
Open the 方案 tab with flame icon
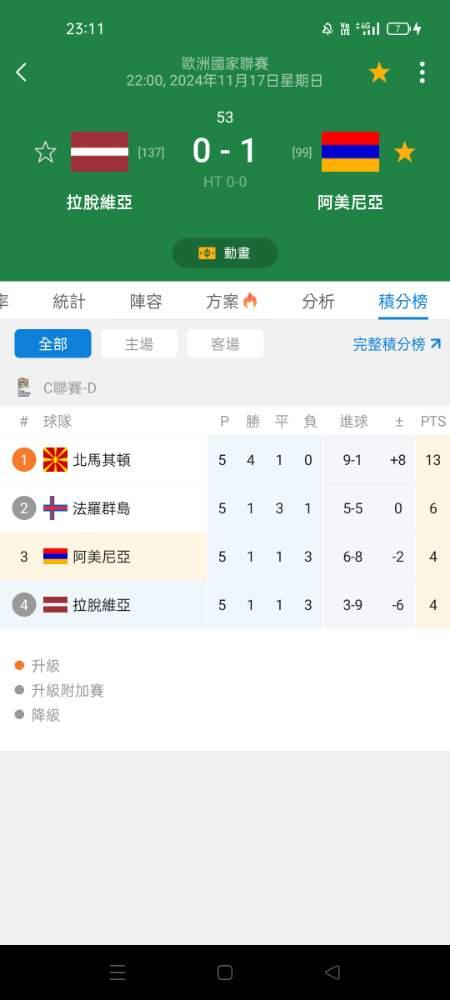[x=231, y=302]
